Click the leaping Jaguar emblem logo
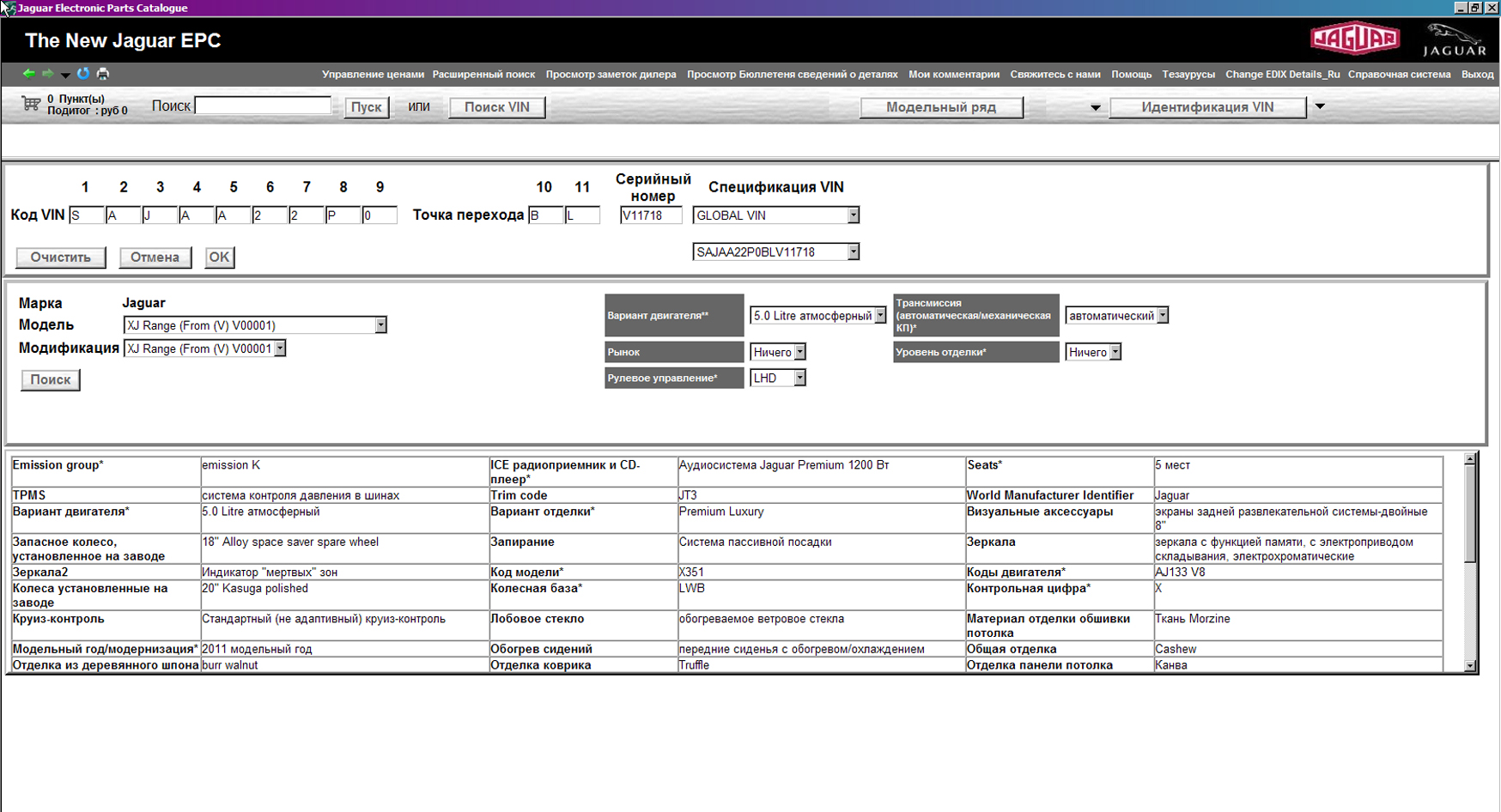The width and height of the screenshot is (1501, 812). (x=1454, y=39)
